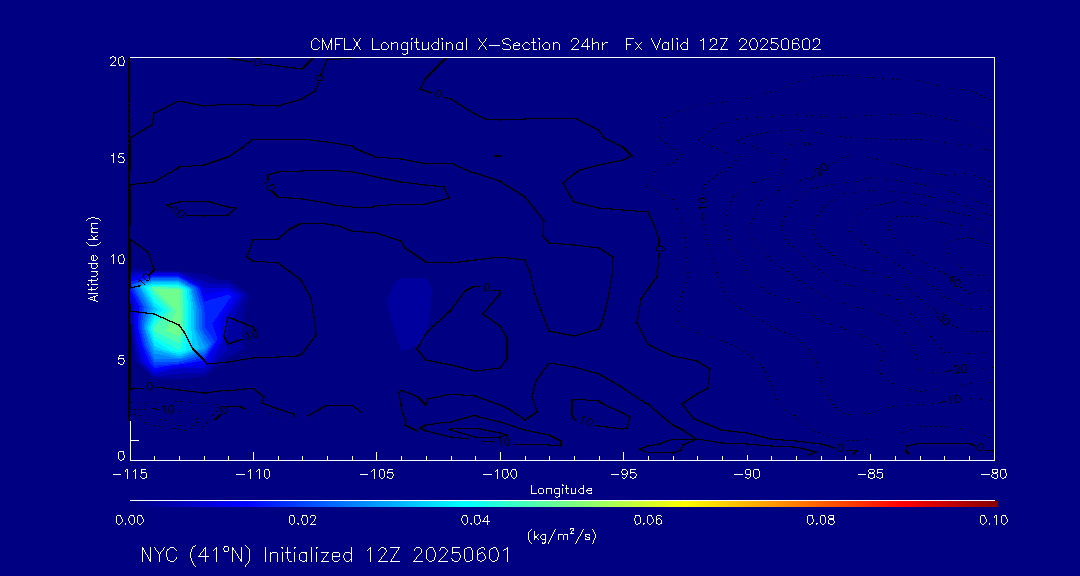Click the colorbar value 0.06
The height and width of the screenshot is (576, 1080).
coord(649,520)
